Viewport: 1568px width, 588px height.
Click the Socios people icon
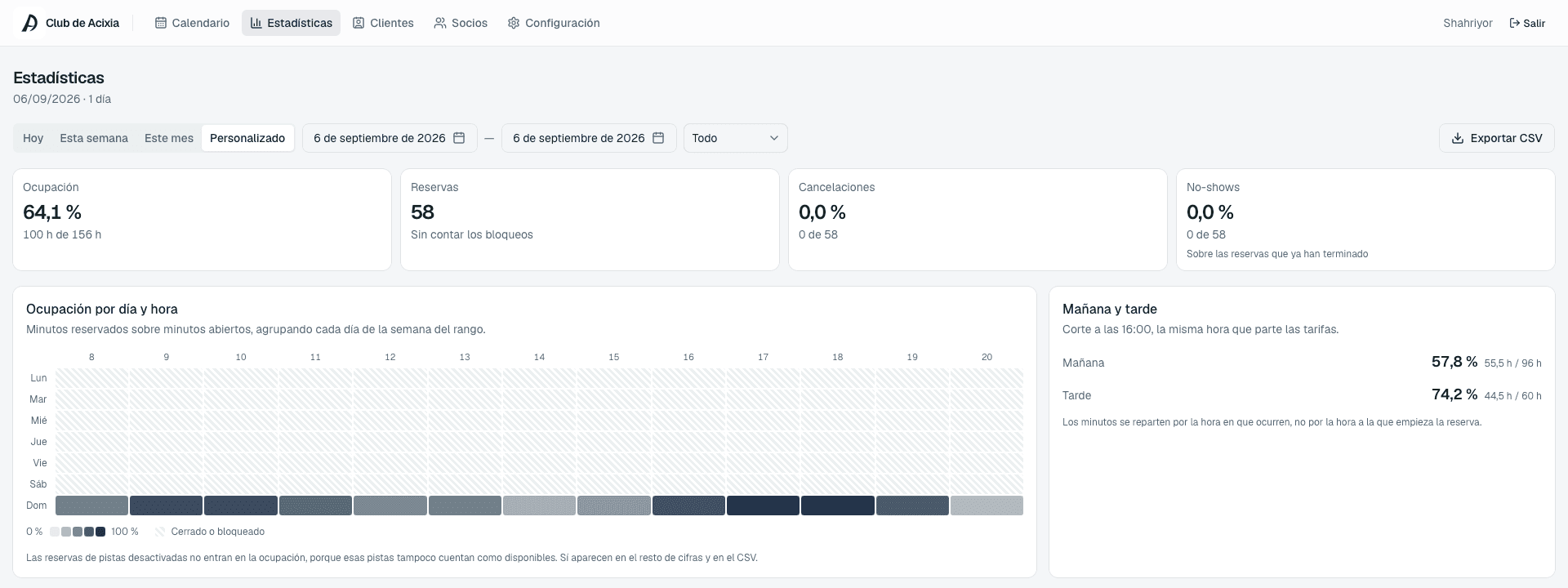point(440,23)
